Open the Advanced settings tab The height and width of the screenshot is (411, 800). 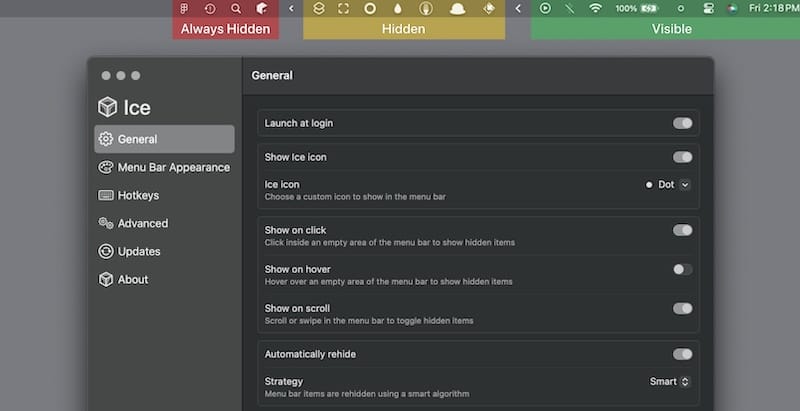(164, 223)
